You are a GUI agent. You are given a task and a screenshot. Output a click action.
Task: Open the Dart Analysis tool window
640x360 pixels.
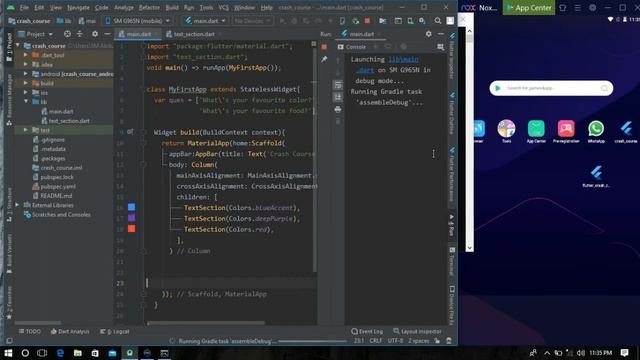pyautogui.click(x=69, y=331)
